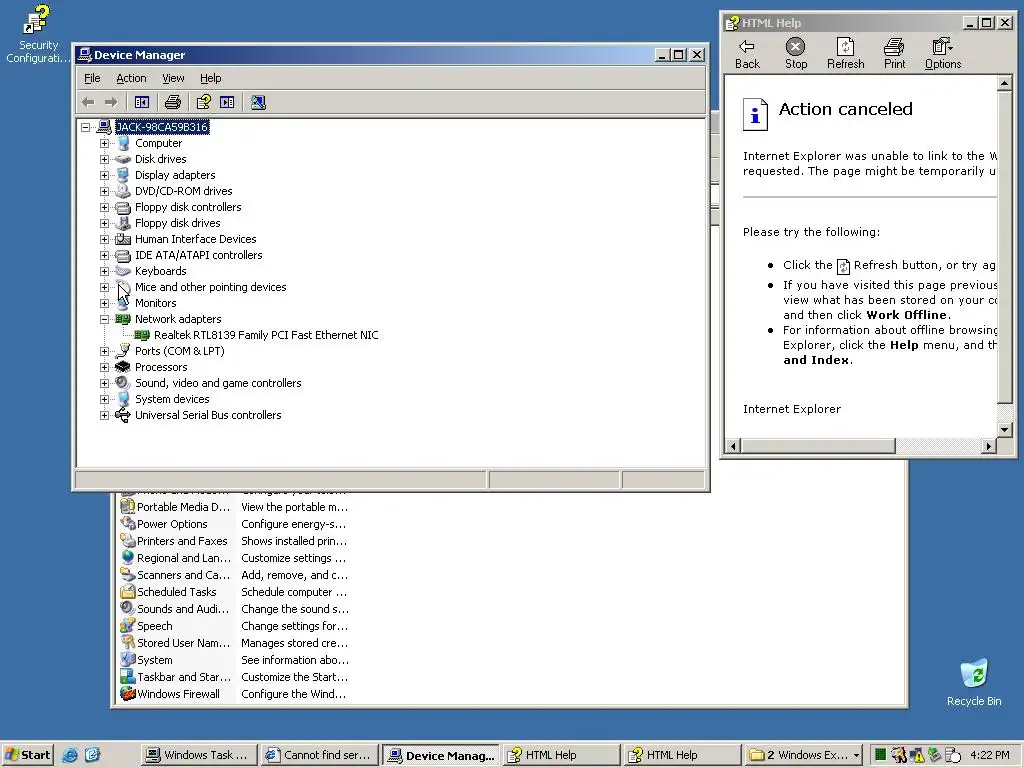Click the Show/Hide Console Tree toolbar icon
Image resolution: width=1024 pixels, height=768 pixels.
pyautogui.click(x=142, y=102)
